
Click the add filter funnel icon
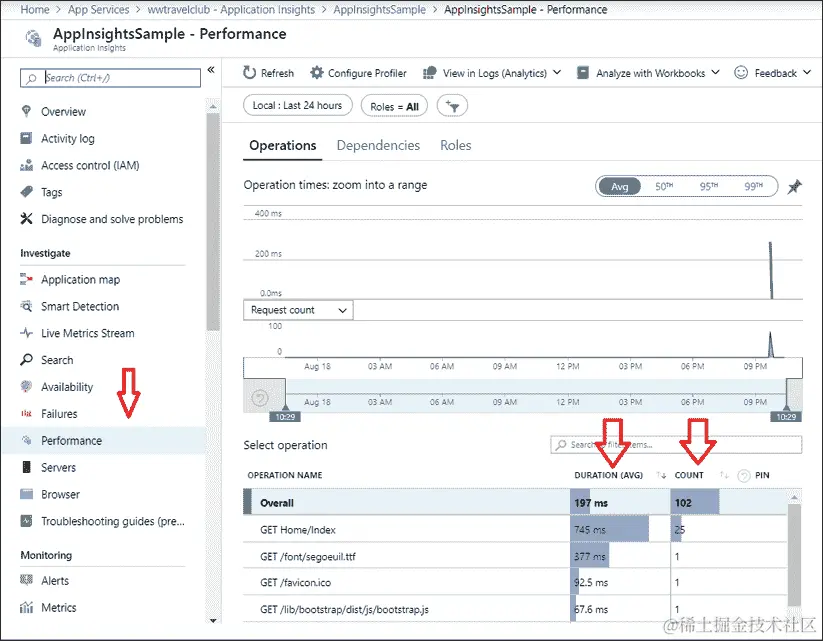[x=452, y=106]
